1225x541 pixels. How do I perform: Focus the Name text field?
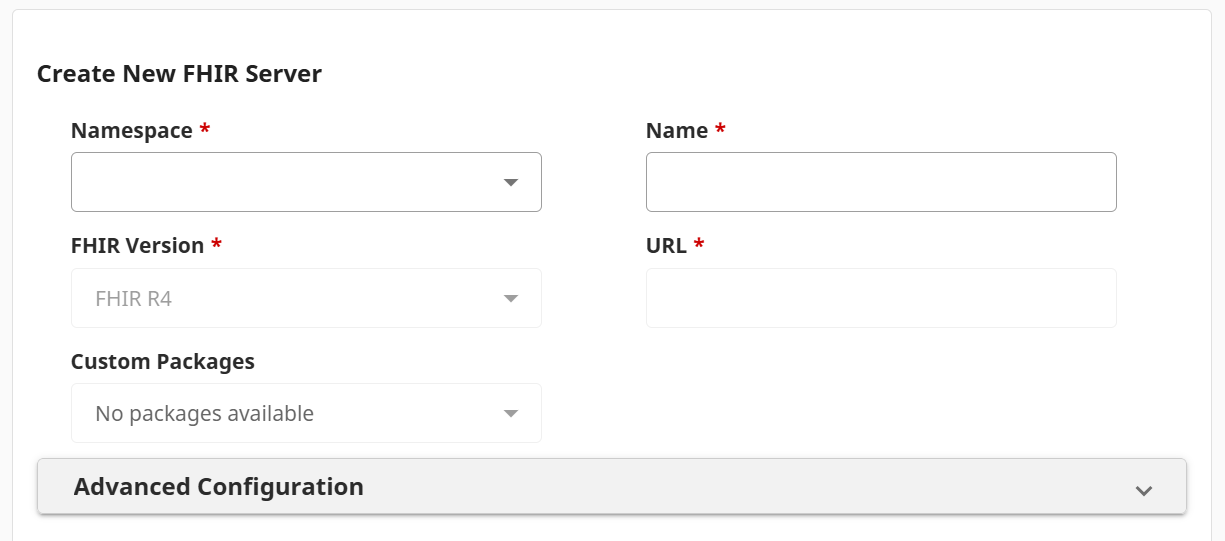click(880, 182)
